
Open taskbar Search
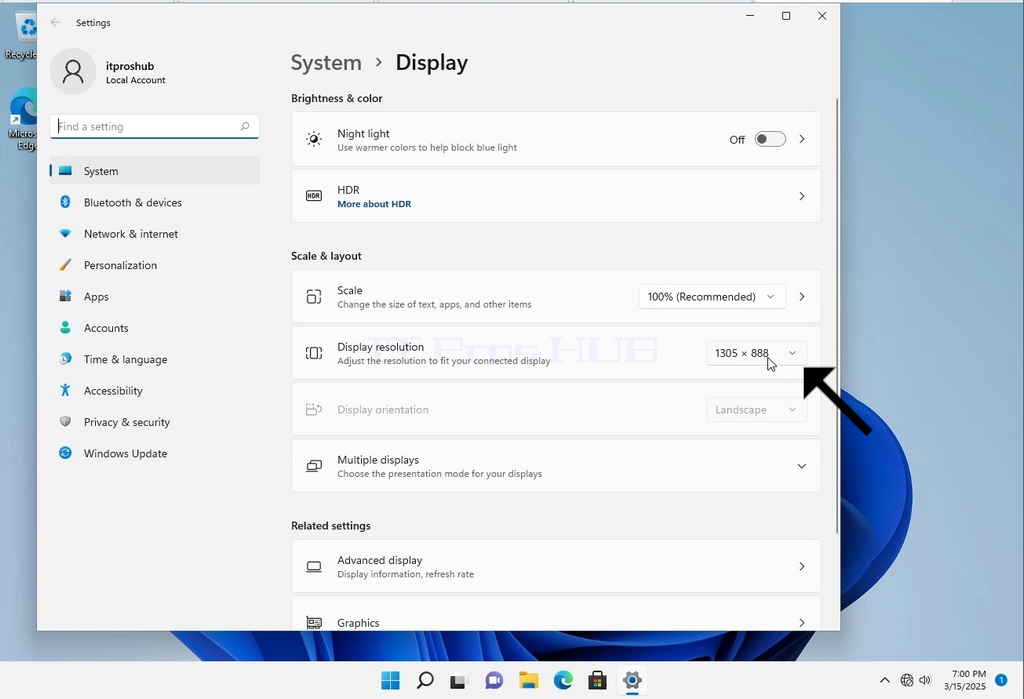click(x=425, y=681)
